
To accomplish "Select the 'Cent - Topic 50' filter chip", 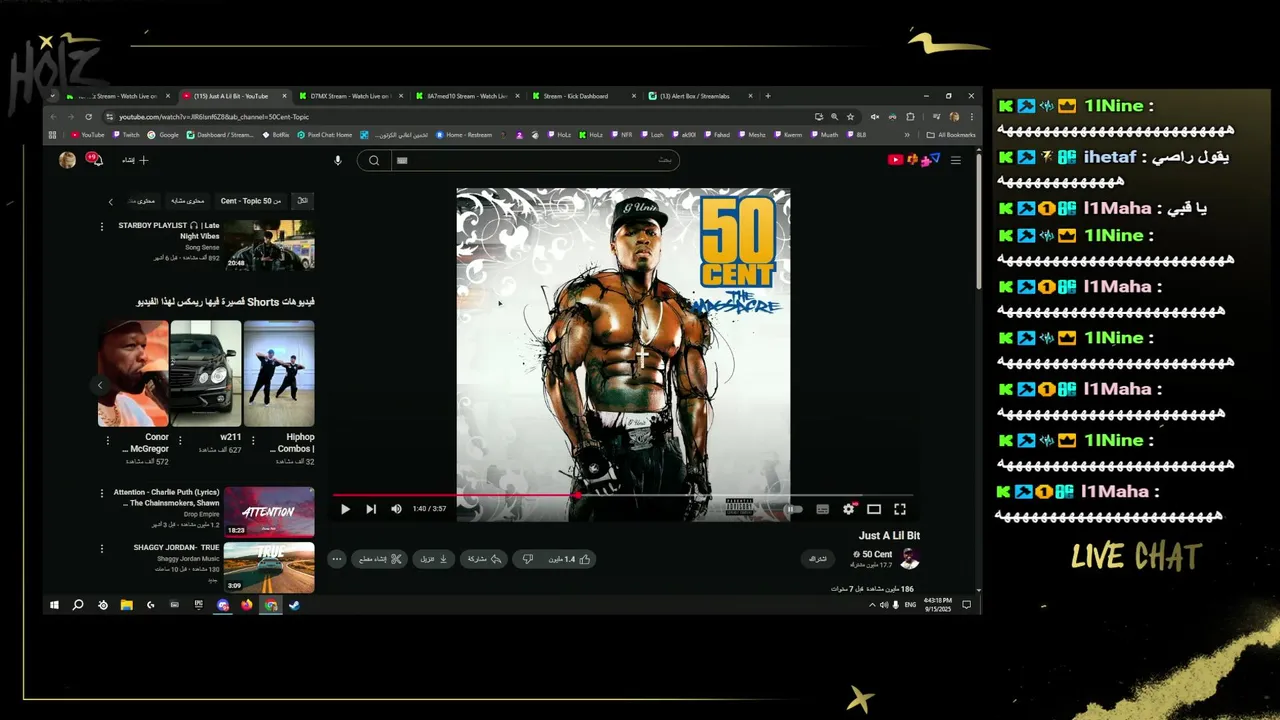I will click(251, 201).
